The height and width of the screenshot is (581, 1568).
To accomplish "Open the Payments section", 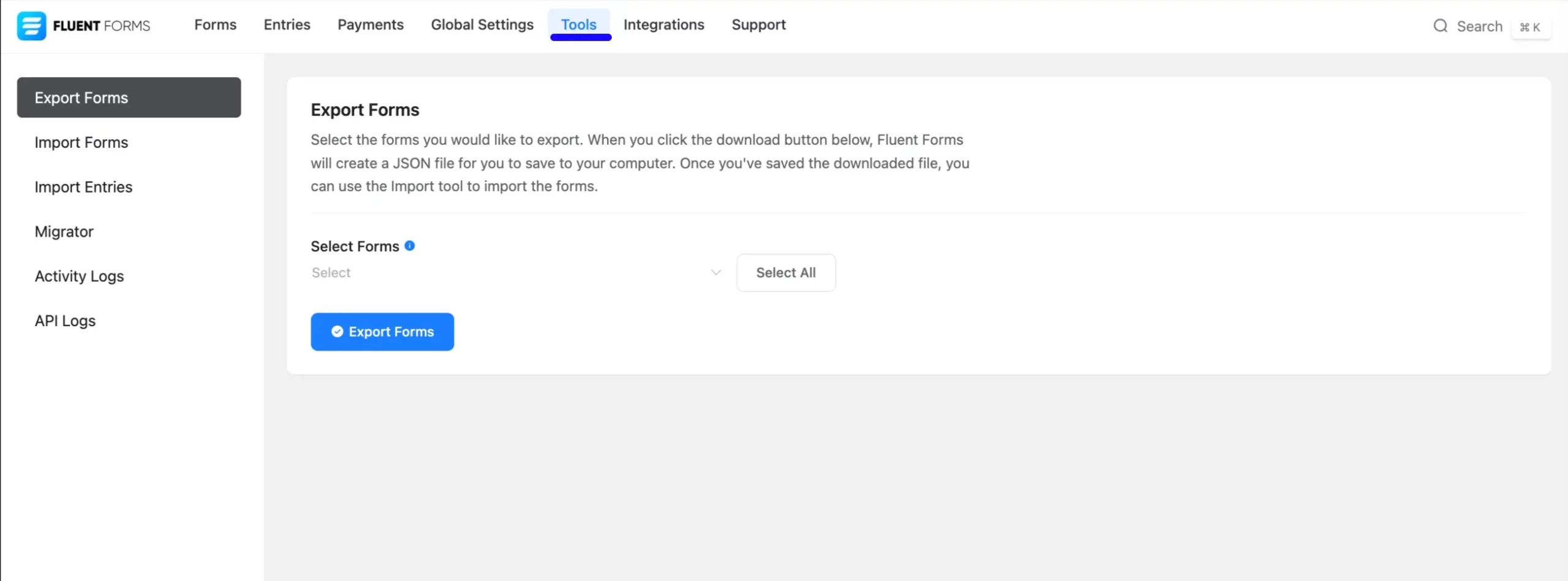I will click(x=371, y=25).
